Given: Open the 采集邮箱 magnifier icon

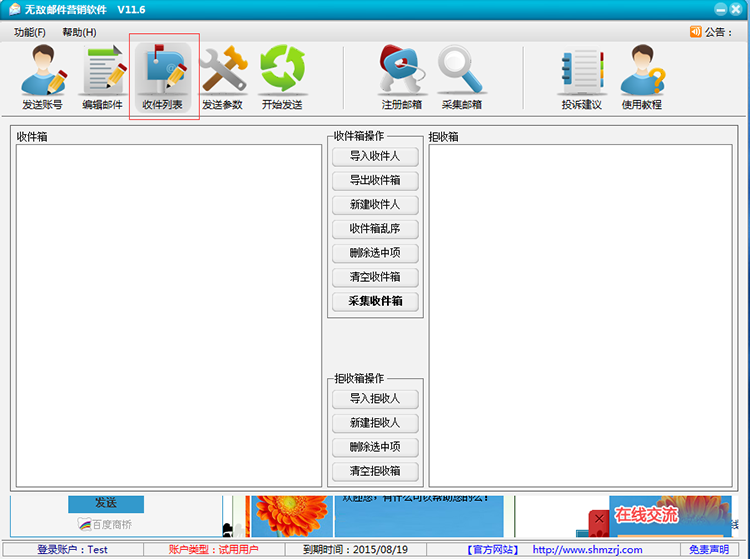Looking at the screenshot, I should 462,77.
